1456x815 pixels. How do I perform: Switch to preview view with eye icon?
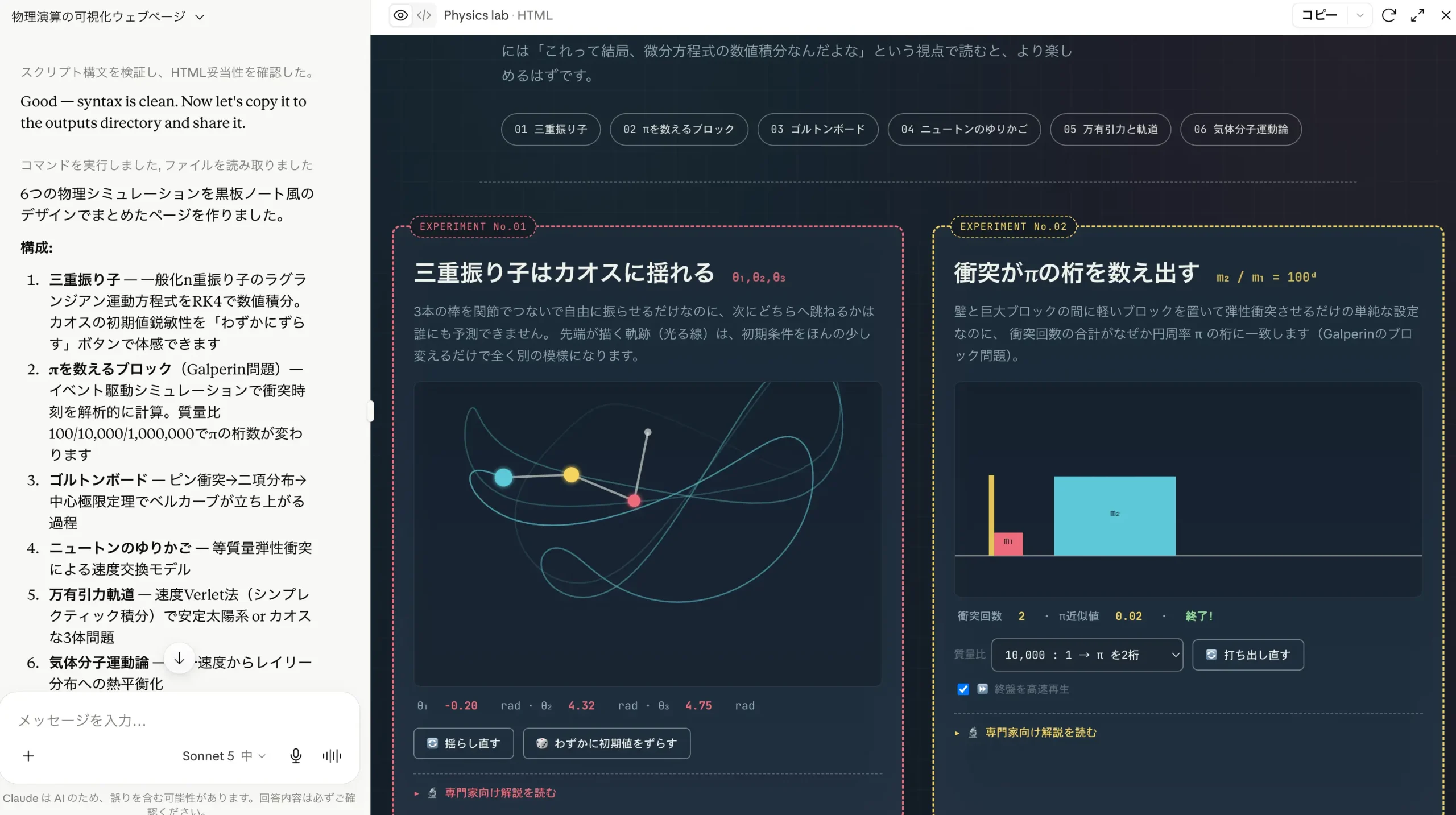coord(400,15)
